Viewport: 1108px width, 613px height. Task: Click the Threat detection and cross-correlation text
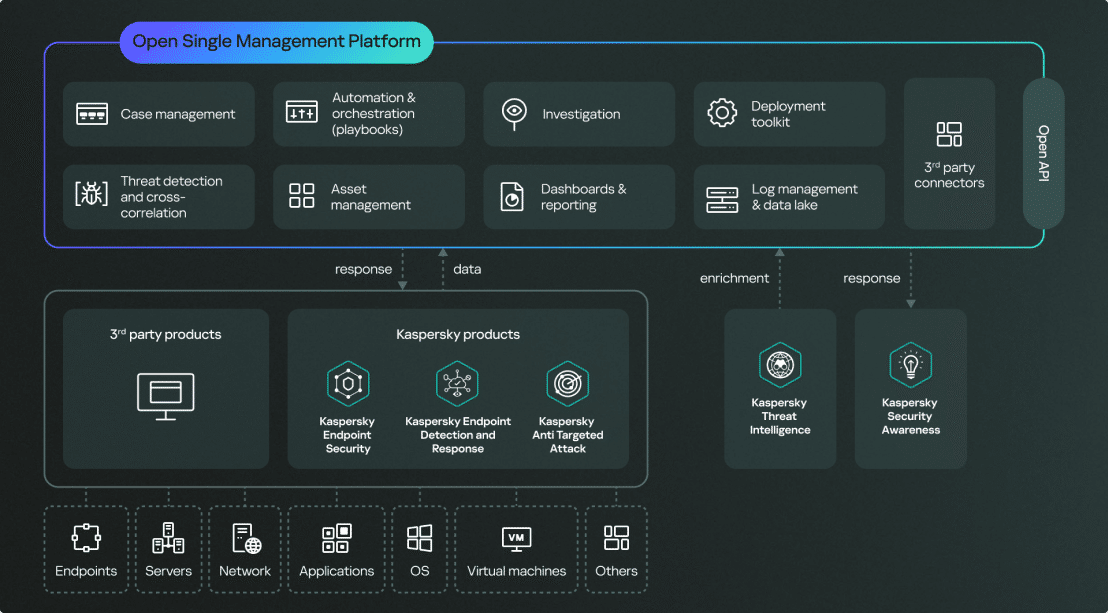[171, 197]
